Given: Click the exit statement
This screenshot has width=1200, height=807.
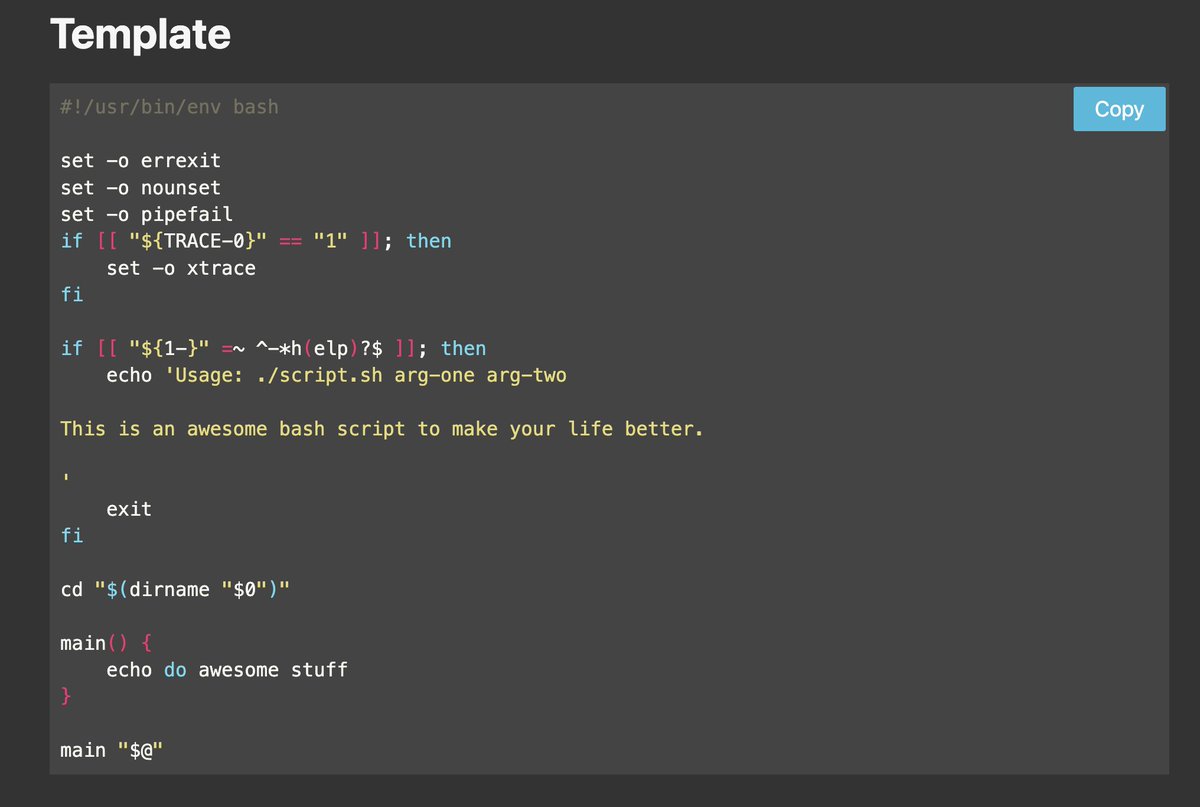Looking at the screenshot, I should (x=128, y=509).
